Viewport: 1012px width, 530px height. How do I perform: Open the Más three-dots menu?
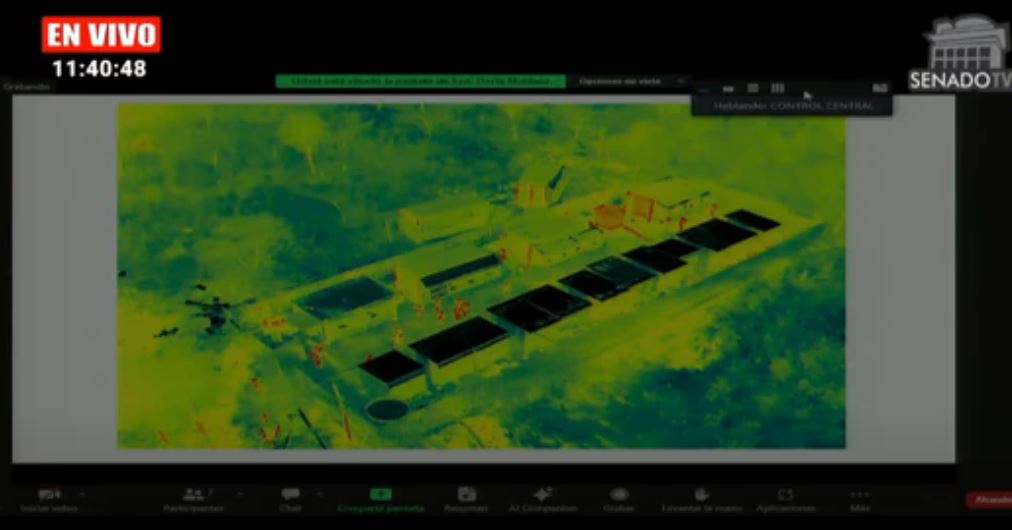860,500
